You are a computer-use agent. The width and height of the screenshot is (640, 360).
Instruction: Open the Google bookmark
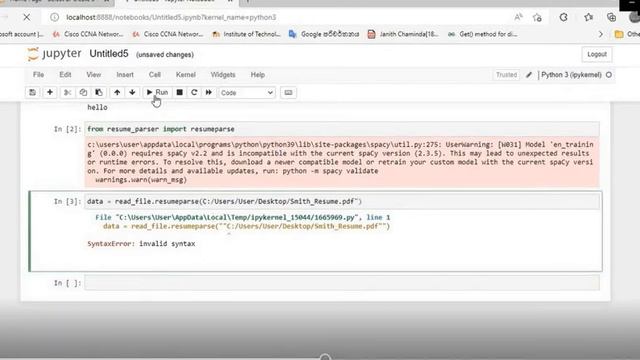tap(324, 34)
